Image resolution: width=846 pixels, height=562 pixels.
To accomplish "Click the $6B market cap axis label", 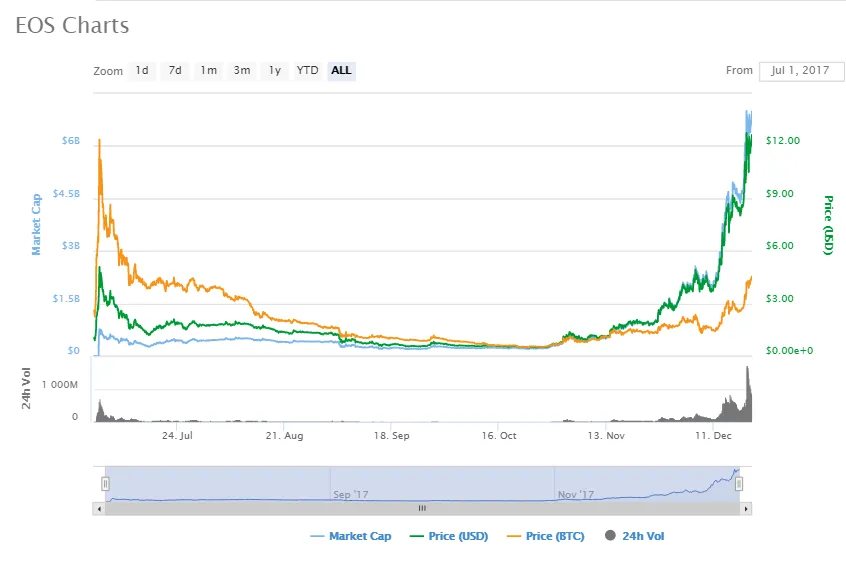I will coord(71,141).
